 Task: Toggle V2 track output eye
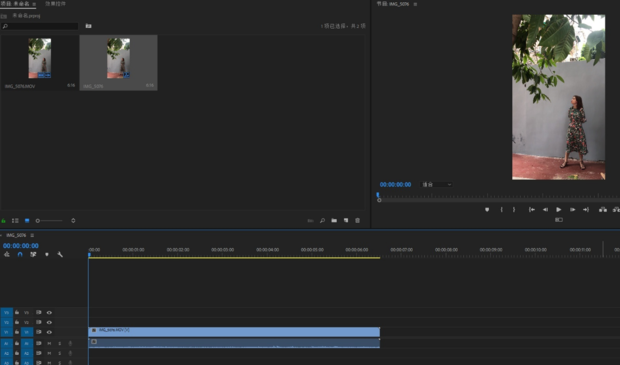(x=49, y=322)
